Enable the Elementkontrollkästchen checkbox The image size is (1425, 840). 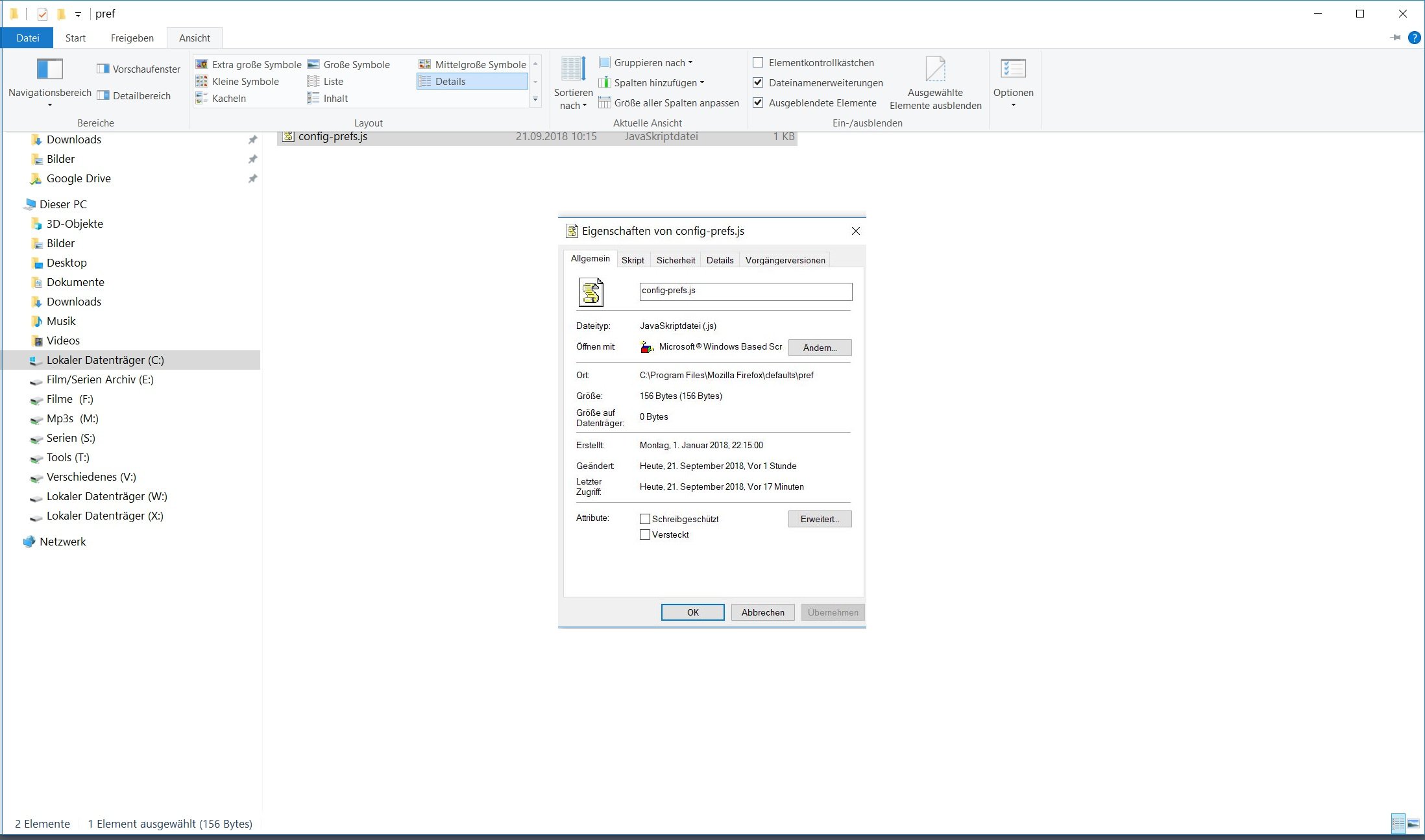758,62
